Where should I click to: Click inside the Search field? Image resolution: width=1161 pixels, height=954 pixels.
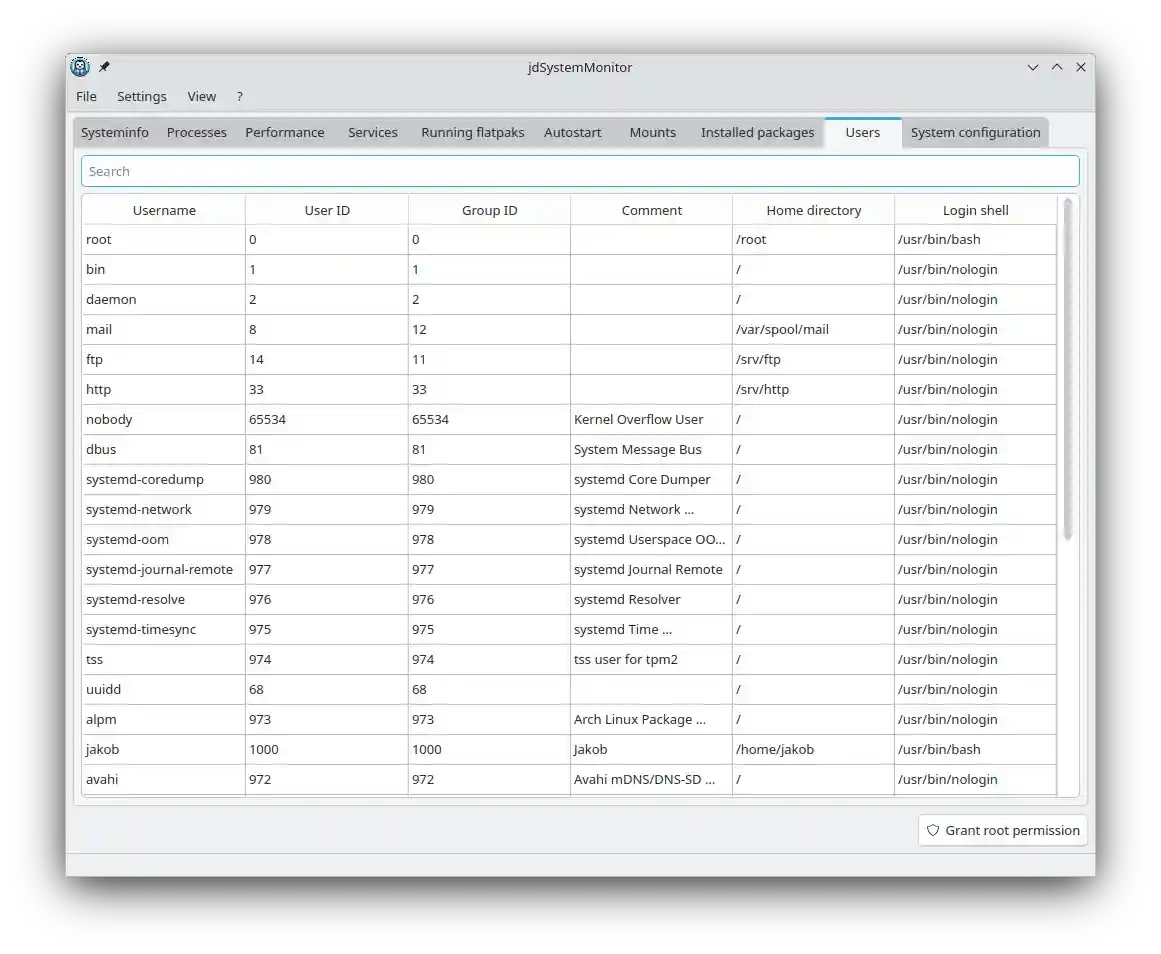[580, 171]
